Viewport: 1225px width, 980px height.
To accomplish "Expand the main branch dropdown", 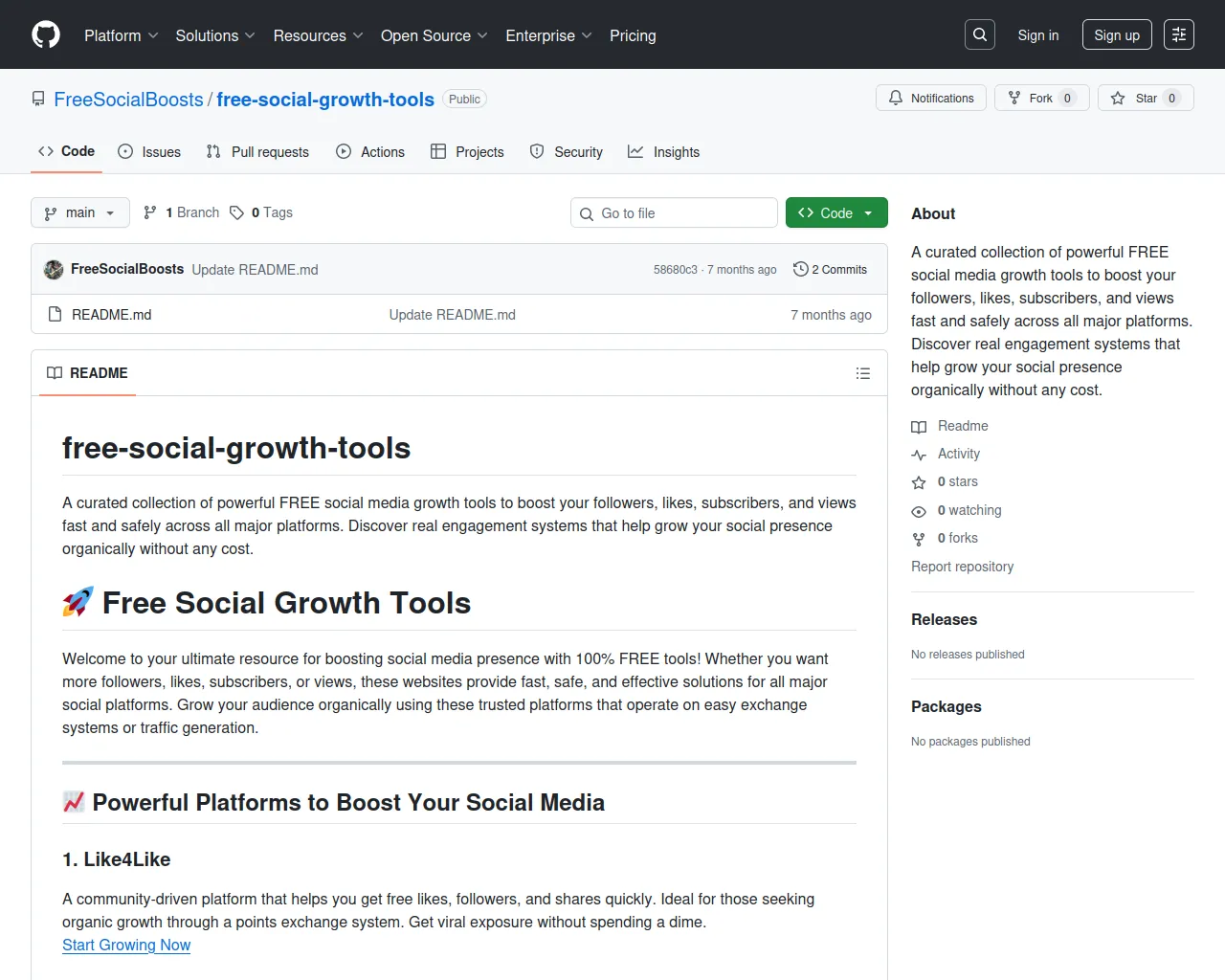I will (x=80, y=213).
